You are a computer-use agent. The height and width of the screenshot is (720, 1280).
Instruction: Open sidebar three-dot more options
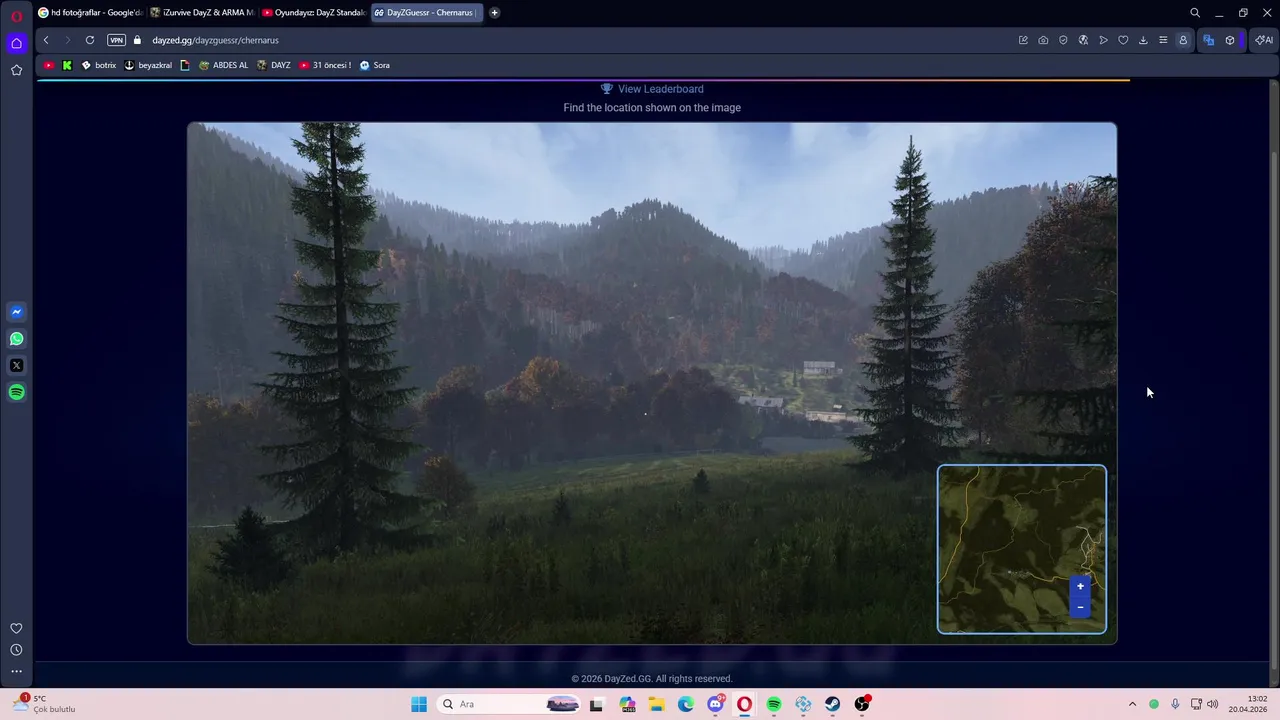pos(16,672)
